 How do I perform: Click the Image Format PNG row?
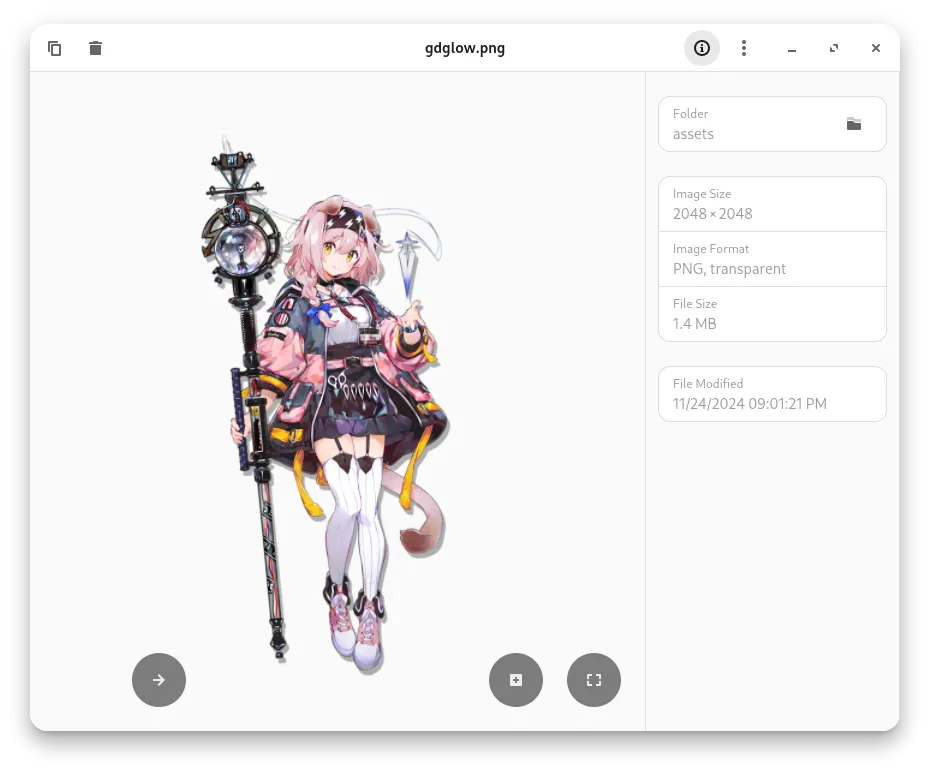click(x=772, y=259)
